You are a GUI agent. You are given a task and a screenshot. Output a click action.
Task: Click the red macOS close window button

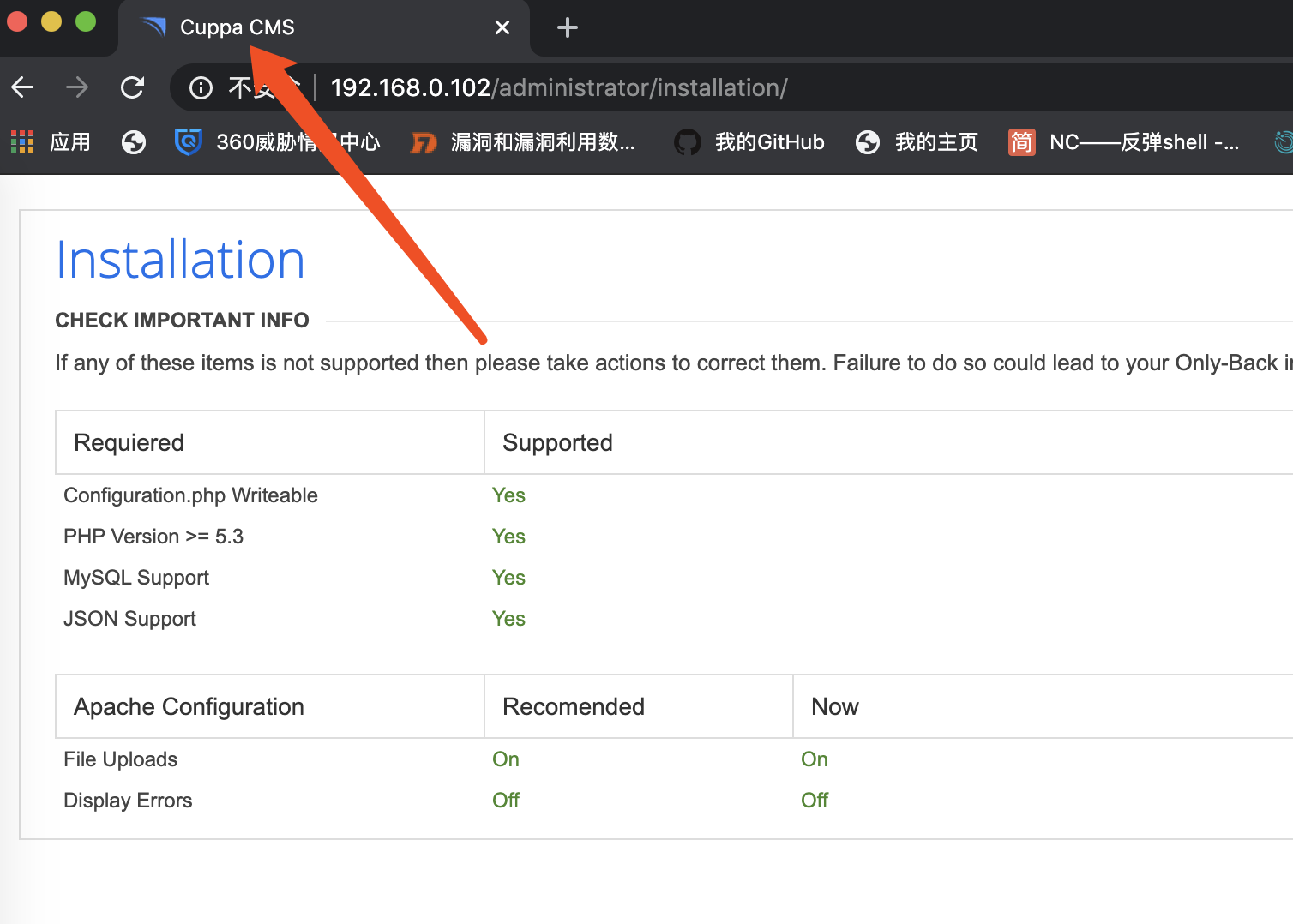17,21
